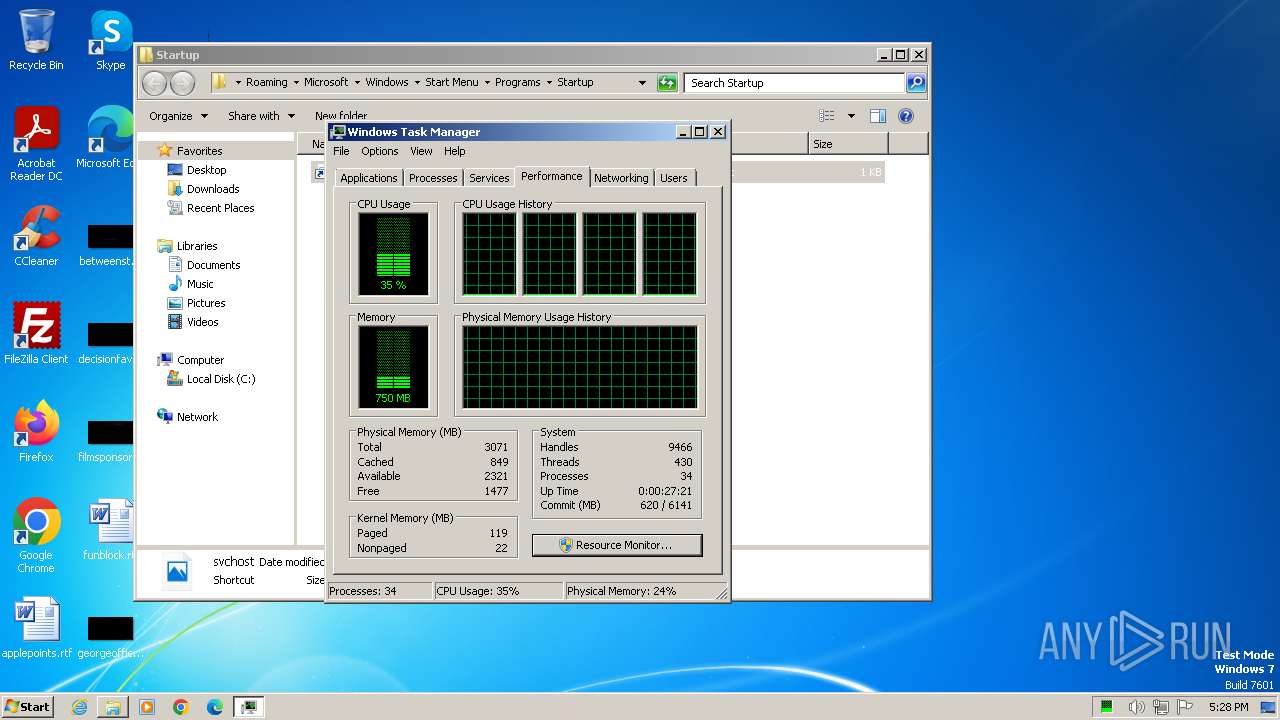Click in the Search Startup field

tap(795, 83)
